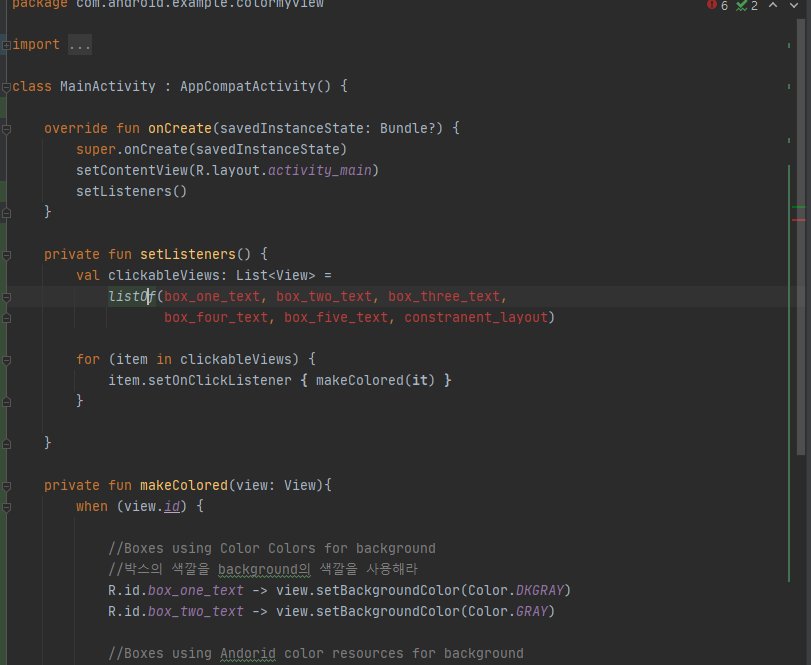Viewport: 811px width, 665px height.
Task: Click the vertical scrollbar thumb
Action: [801, 237]
